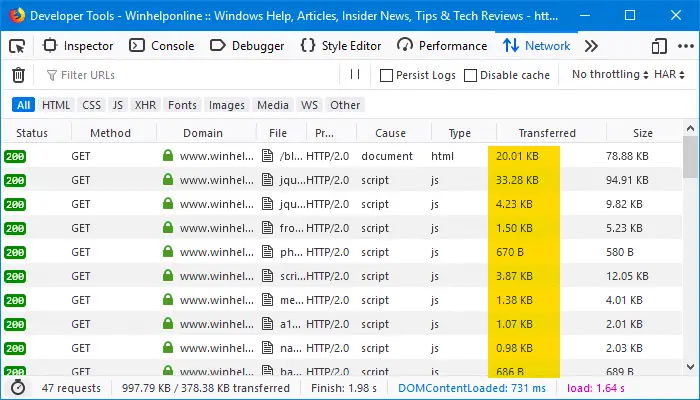
Task: Click the 47 requests status text
Action: (x=71, y=388)
